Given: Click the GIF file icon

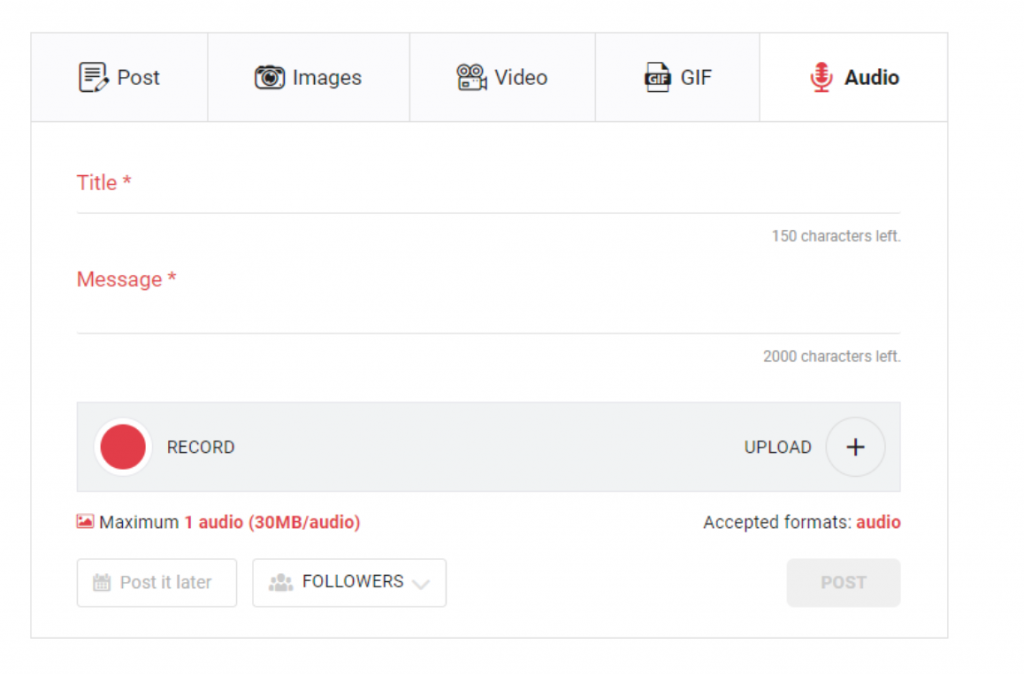Looking at the screenshot, I should [x=656, y=78].
